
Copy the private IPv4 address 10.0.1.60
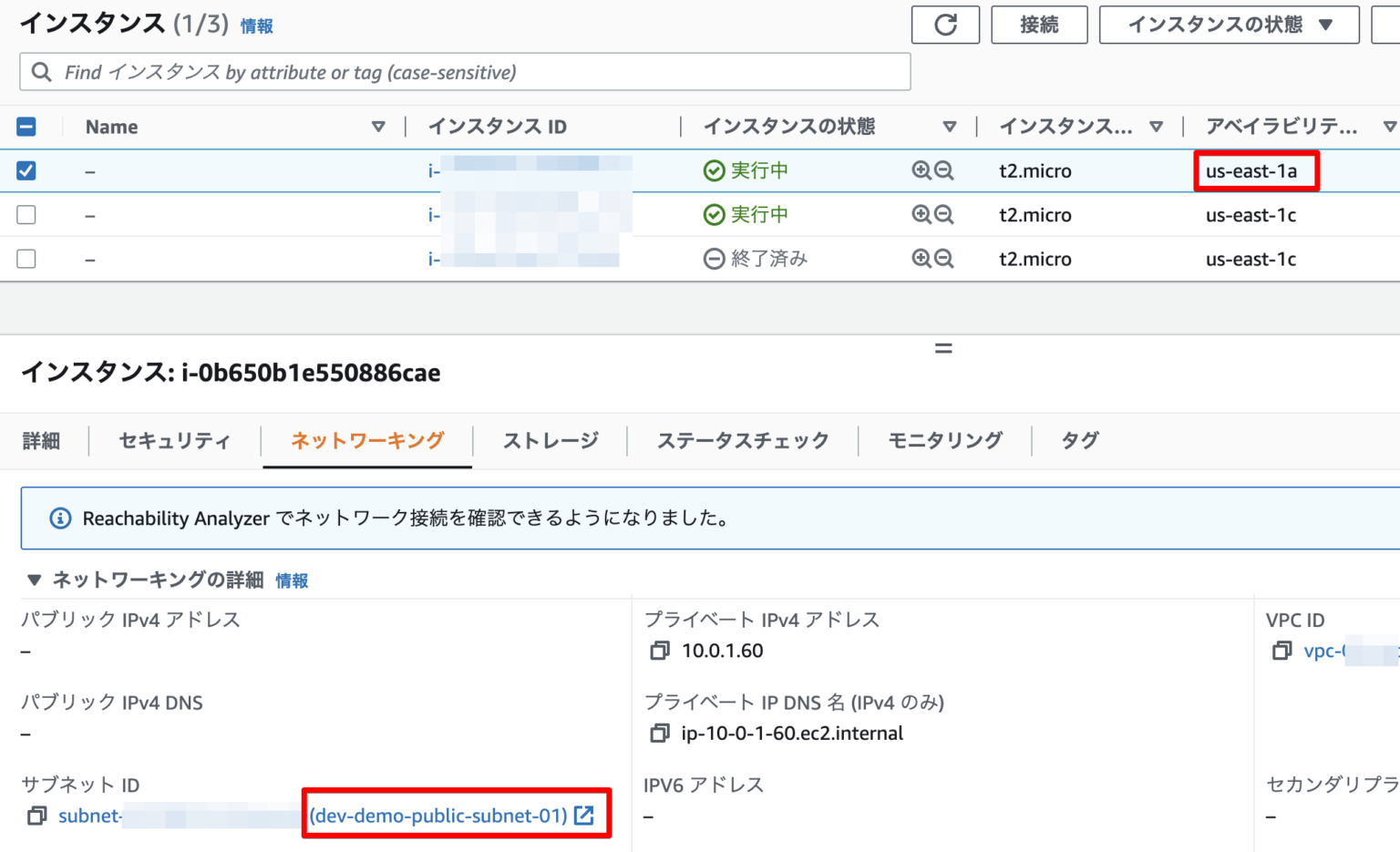tap(659, 651)
